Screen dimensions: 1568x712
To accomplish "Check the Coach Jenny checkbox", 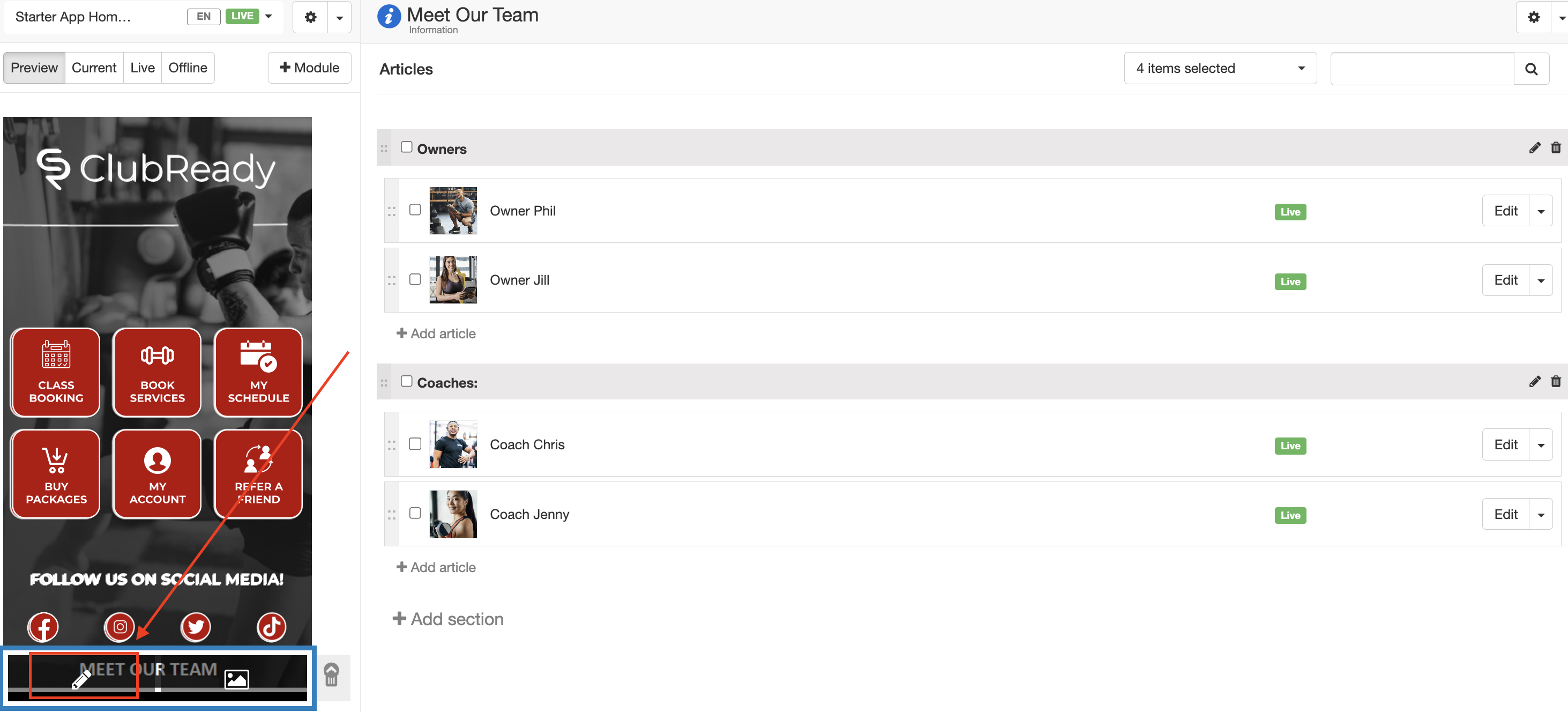I will [x=416, y=514].
